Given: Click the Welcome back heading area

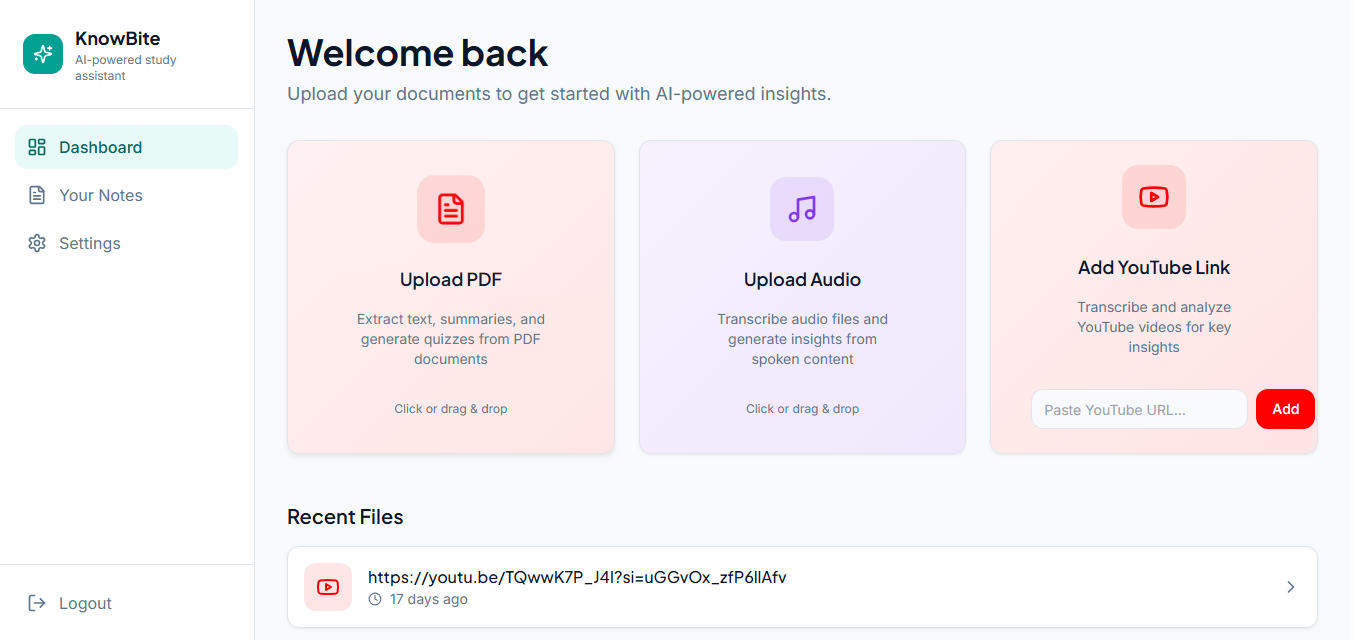Looking at the screenshot, I should tap(417, 53).
